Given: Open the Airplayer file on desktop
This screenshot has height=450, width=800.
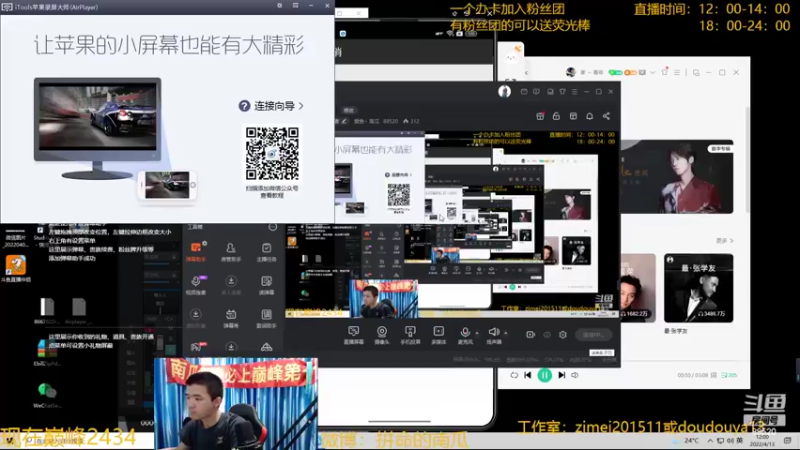Looking at the screenshot, I should 79,311.
